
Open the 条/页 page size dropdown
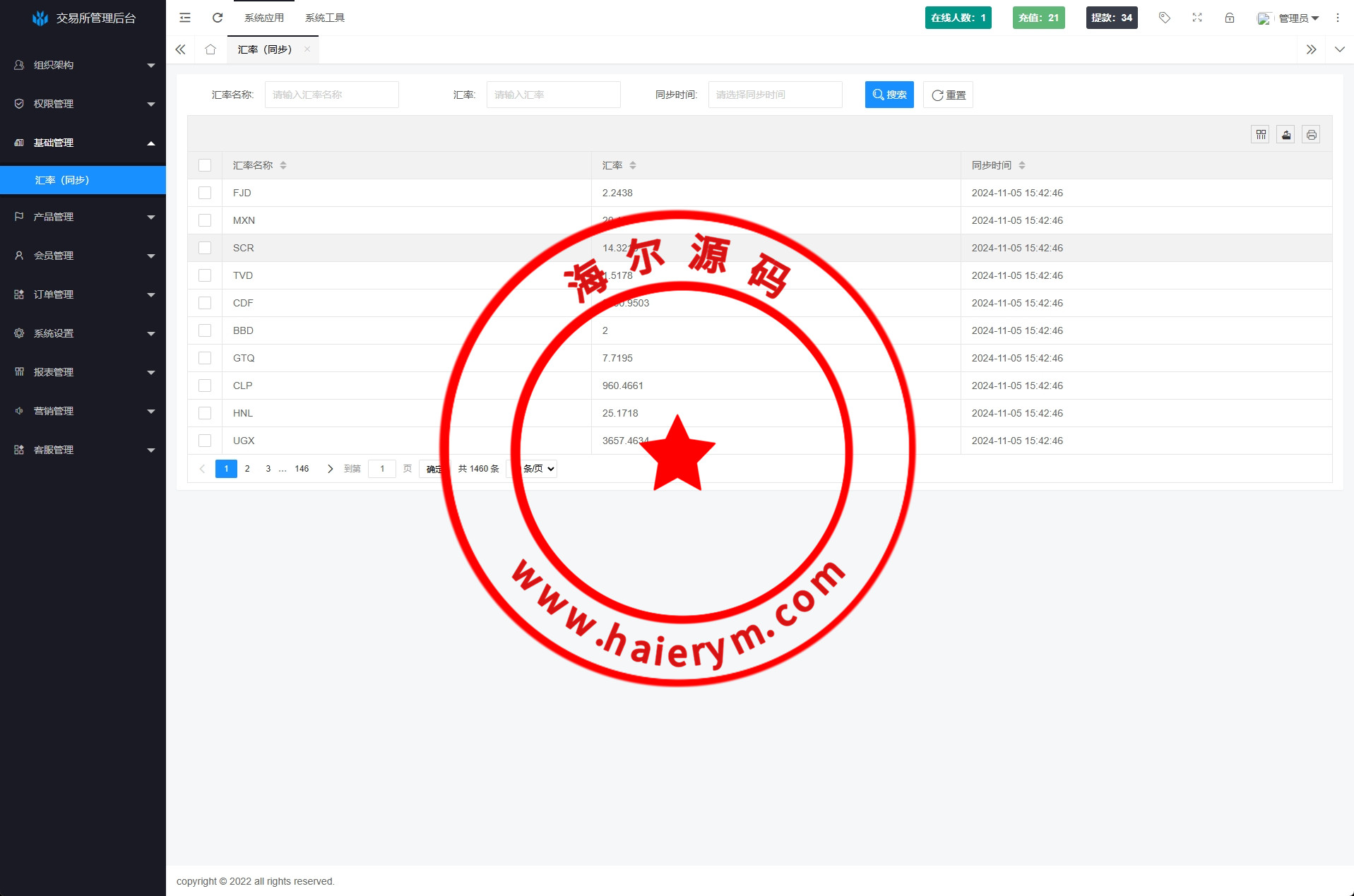538,469
